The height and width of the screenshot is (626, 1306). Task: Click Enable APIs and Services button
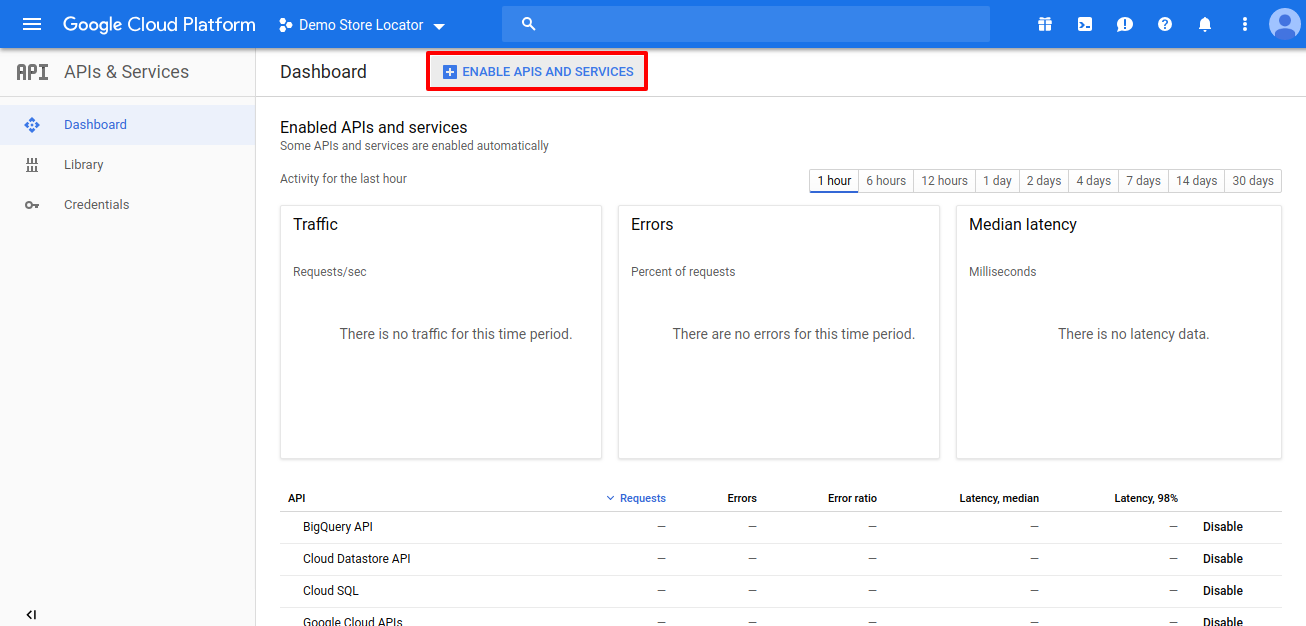coord(537,72)
